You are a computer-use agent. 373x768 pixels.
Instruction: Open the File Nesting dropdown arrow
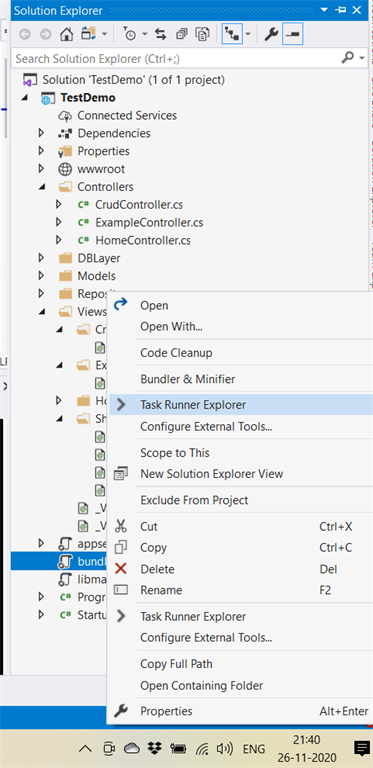(x=248, y=34)
